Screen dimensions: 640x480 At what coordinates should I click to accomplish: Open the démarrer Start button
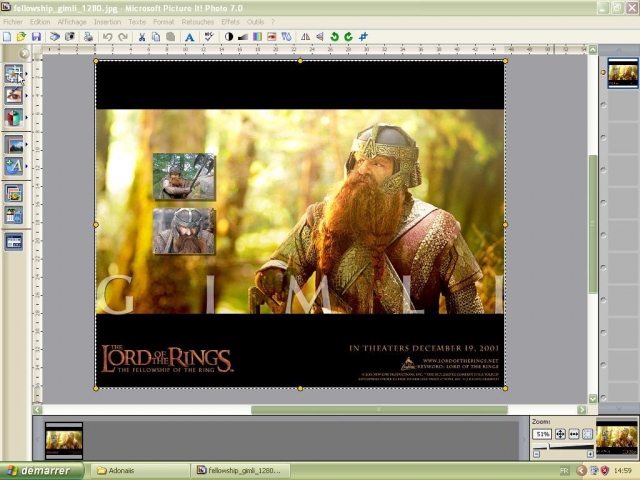coord(42,471)
